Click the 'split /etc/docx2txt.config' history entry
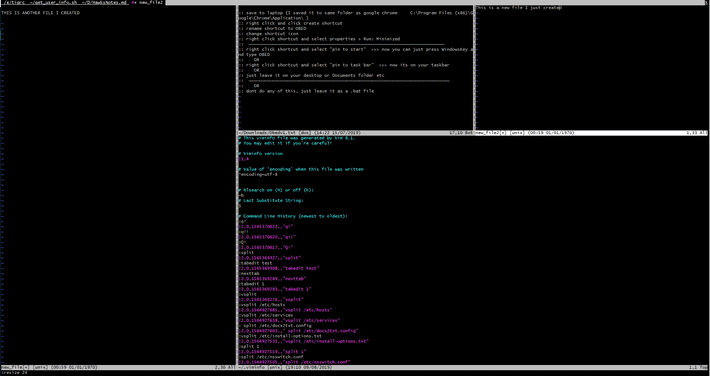This screenshot has width=710, height=376. tap(275, 326)
